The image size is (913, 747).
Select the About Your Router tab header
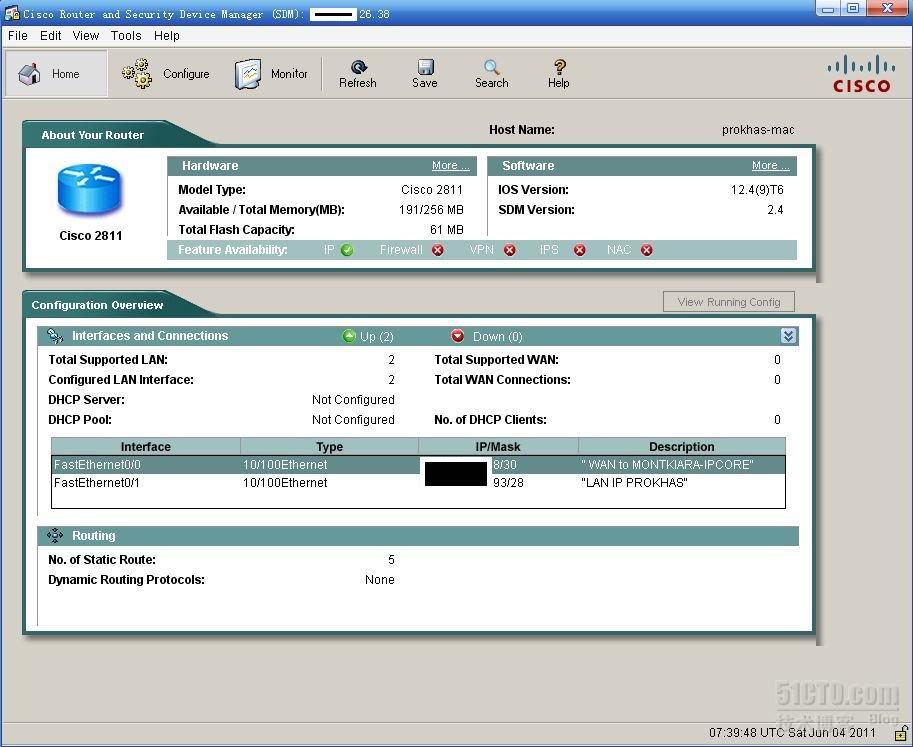[x=93, y=134]
